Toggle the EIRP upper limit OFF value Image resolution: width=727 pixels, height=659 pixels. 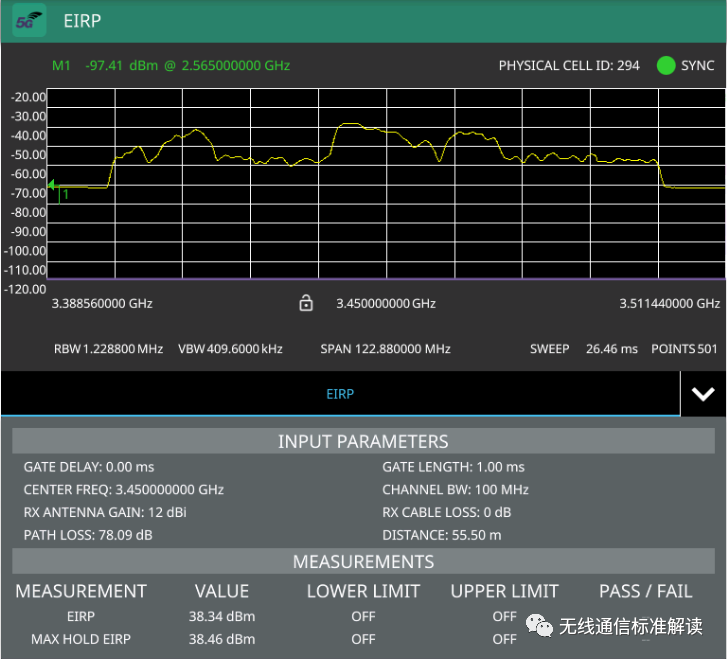click(x=504, y=617)
